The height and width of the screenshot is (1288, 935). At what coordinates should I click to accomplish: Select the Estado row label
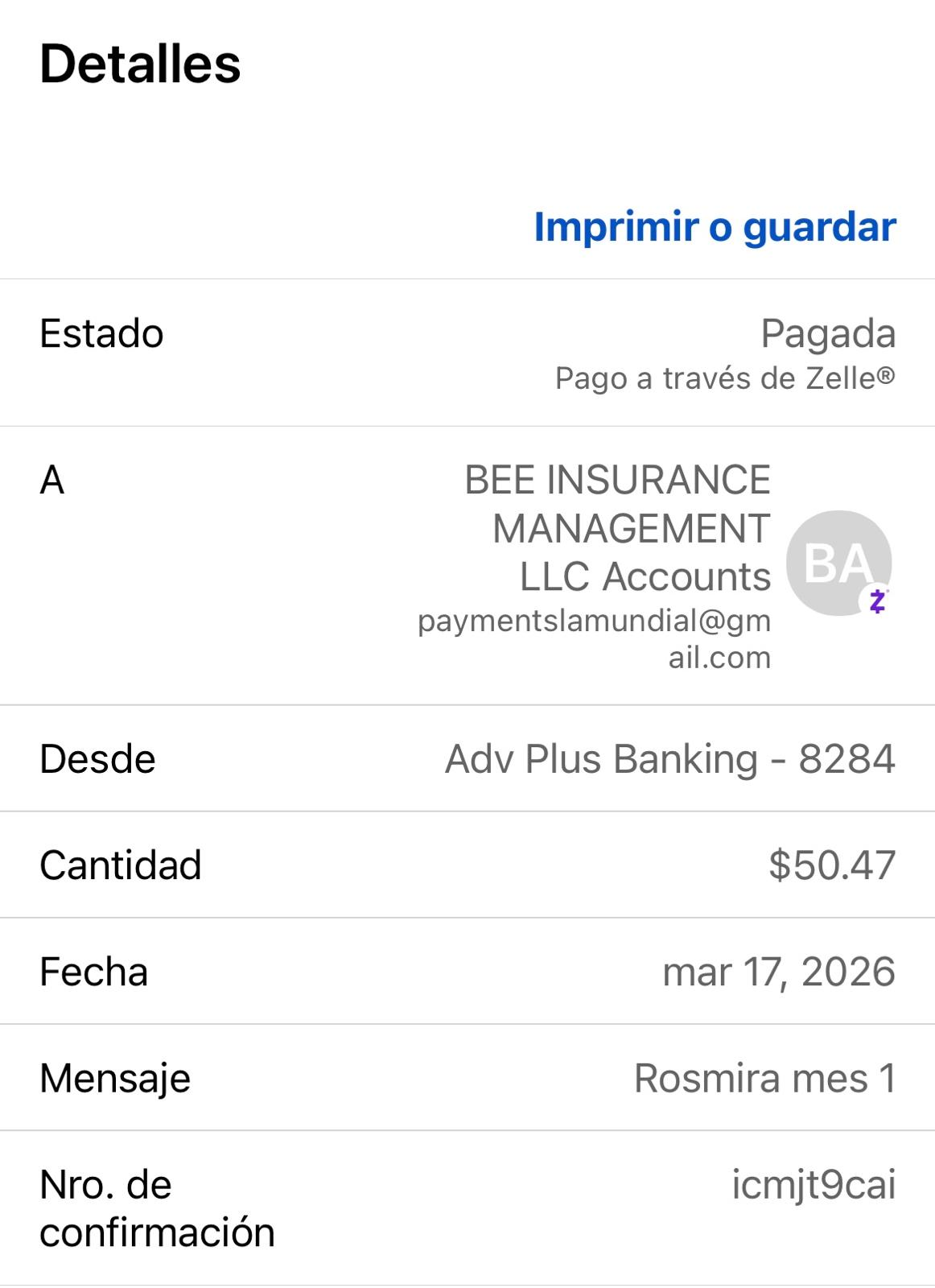click(101, 333)
